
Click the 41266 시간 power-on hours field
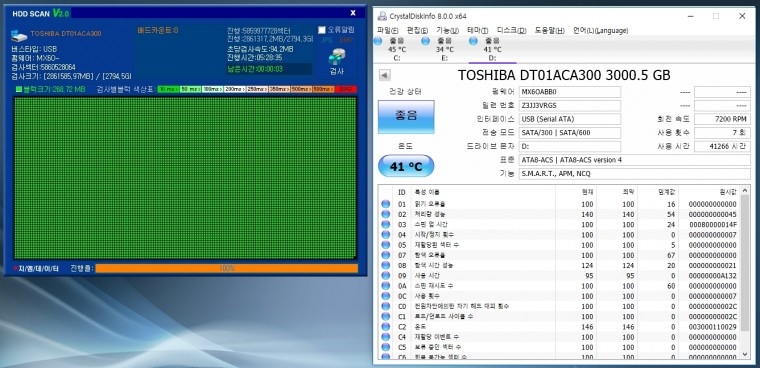[722, 146]
